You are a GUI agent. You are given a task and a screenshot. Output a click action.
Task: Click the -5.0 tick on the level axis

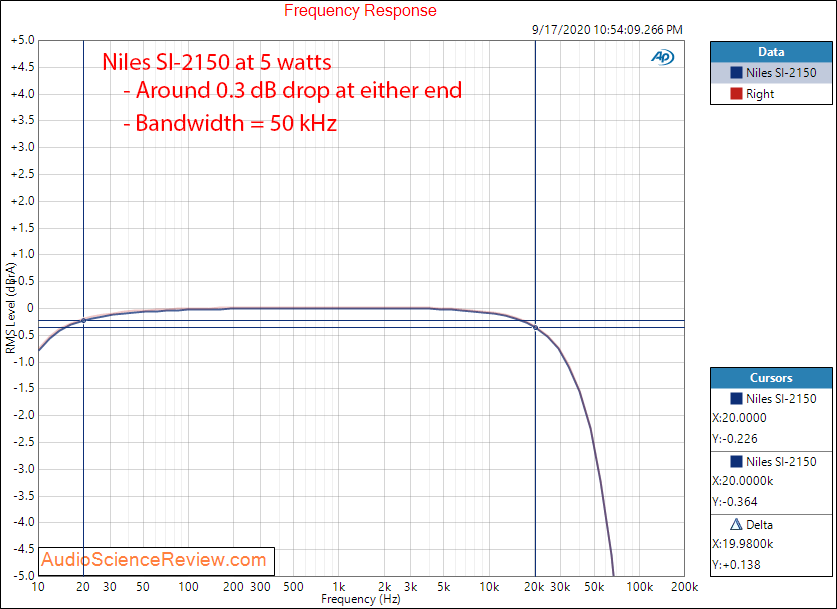23,576
